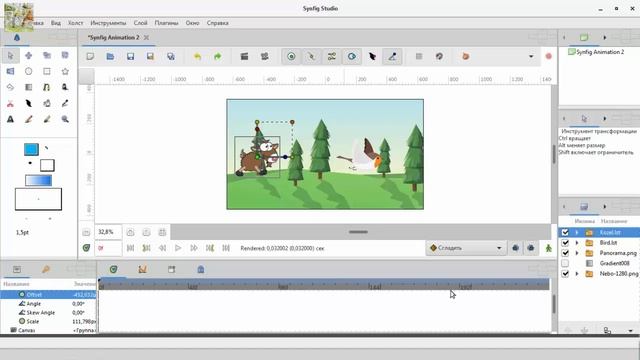Click the yellow Undo arrow

pyautogui.click(x=198, y=56)
